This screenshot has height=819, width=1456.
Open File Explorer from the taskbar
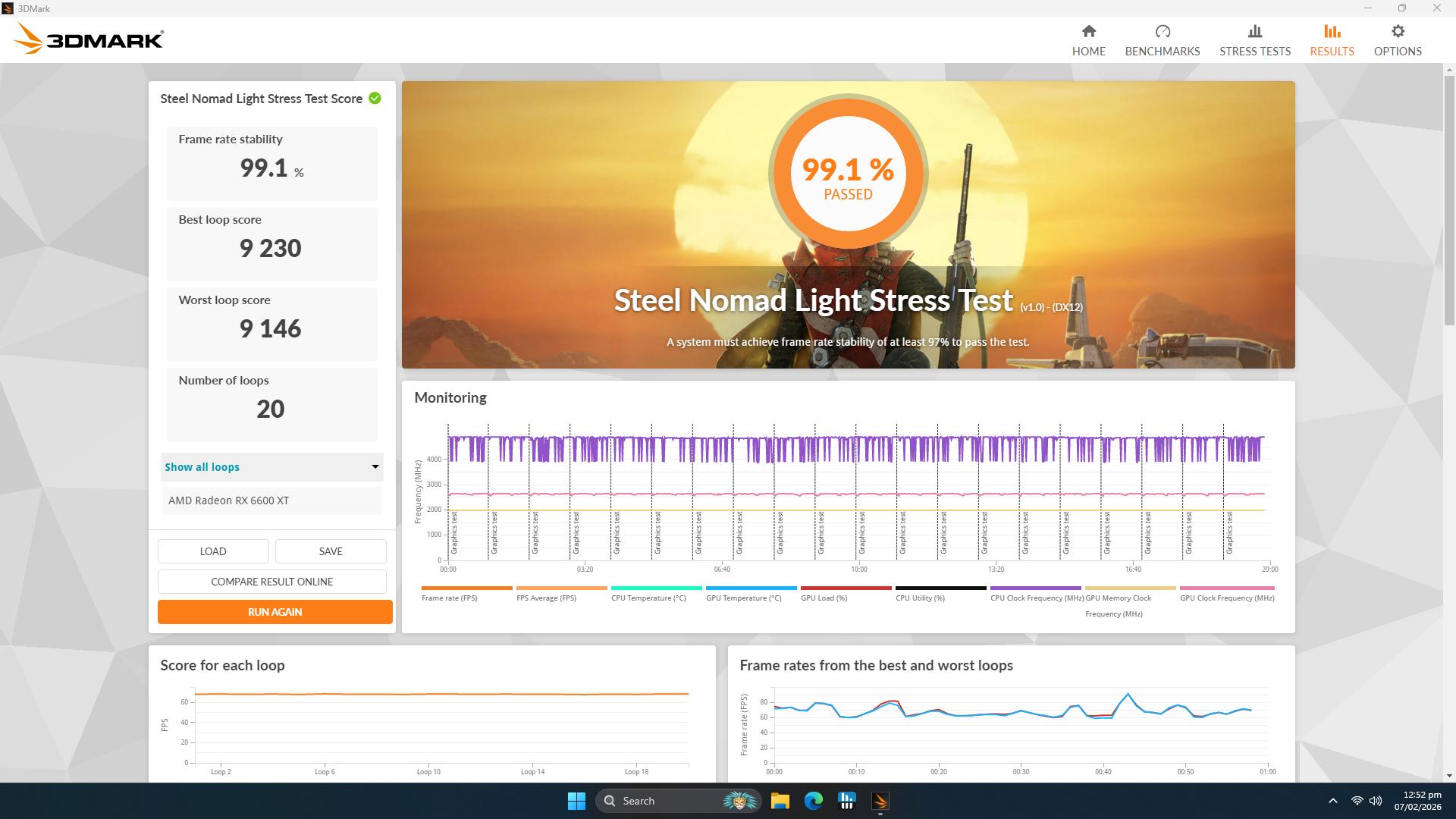pyautogui.click(x=780, y=801)
